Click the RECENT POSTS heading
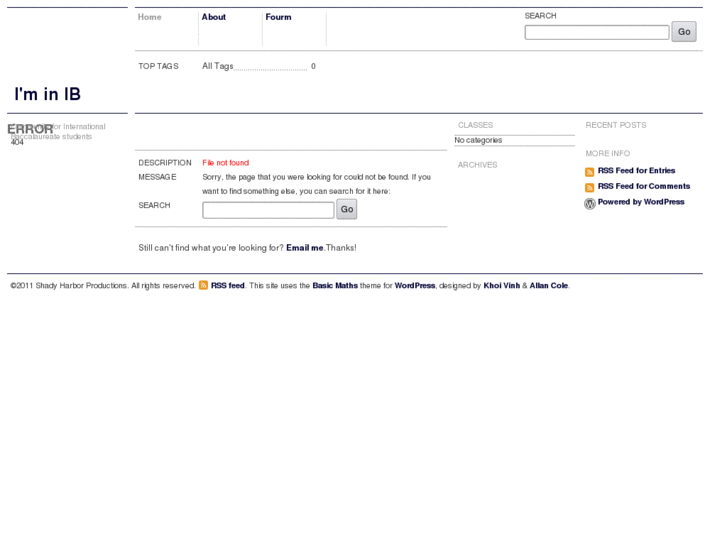 [x=616, y=125]
